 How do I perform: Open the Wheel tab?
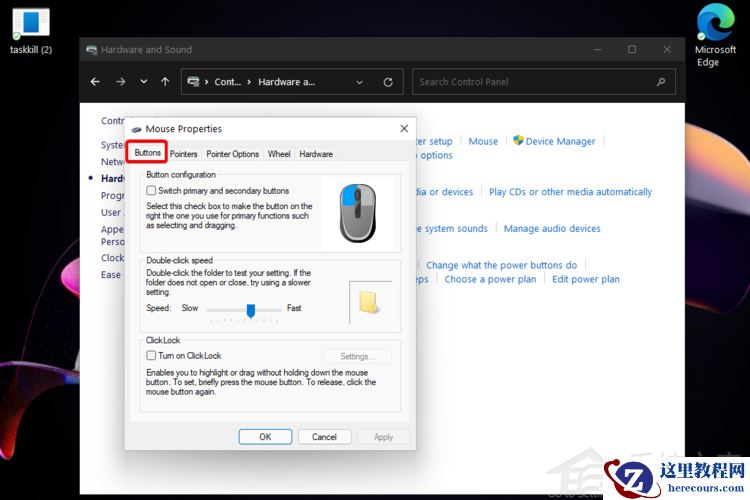[x=279, y=154]
